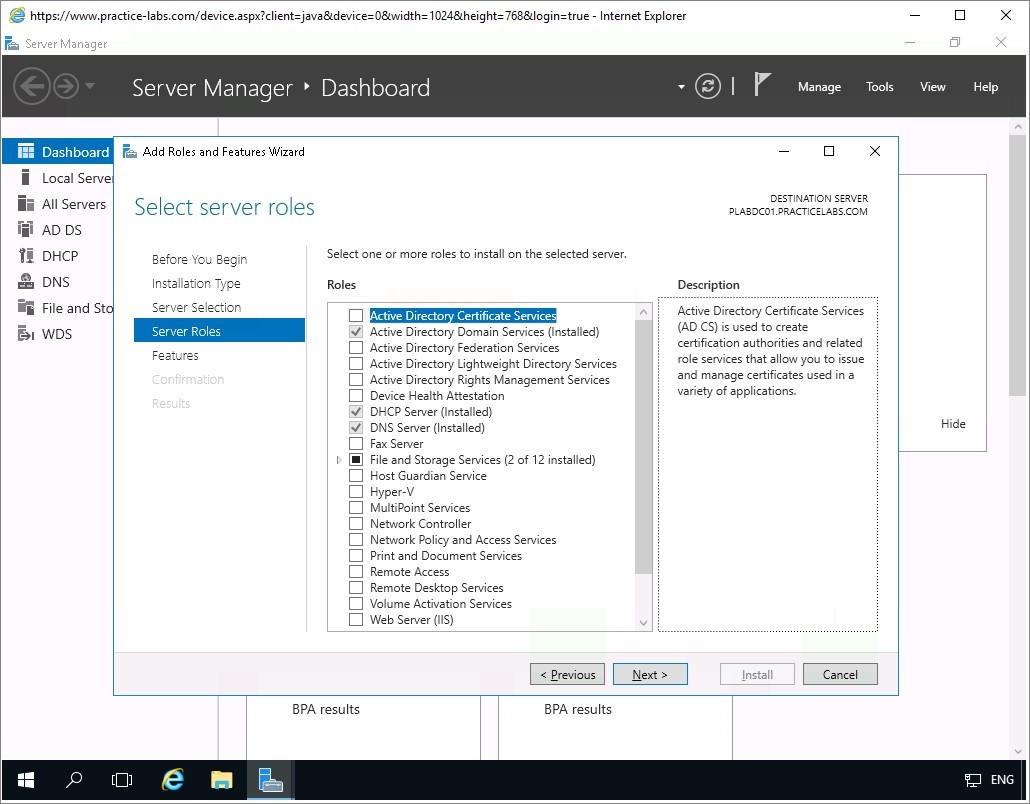Open the navigation history dropdown arrow
The height and width of the screenshot is (804, 1030).
pyautogui.click(x=90, y=86)
